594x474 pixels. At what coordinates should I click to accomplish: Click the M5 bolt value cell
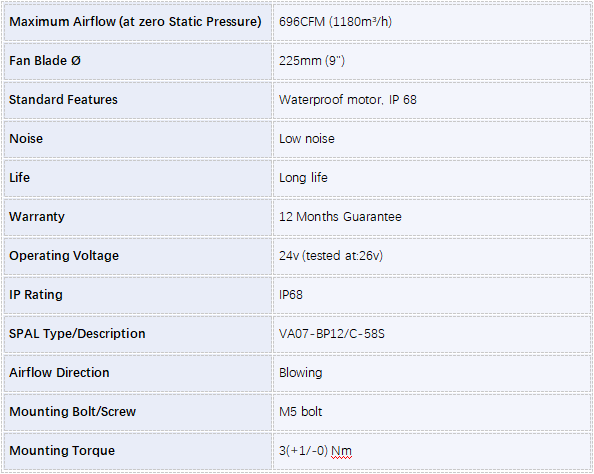pyautogui.click(x=432, y=412)
